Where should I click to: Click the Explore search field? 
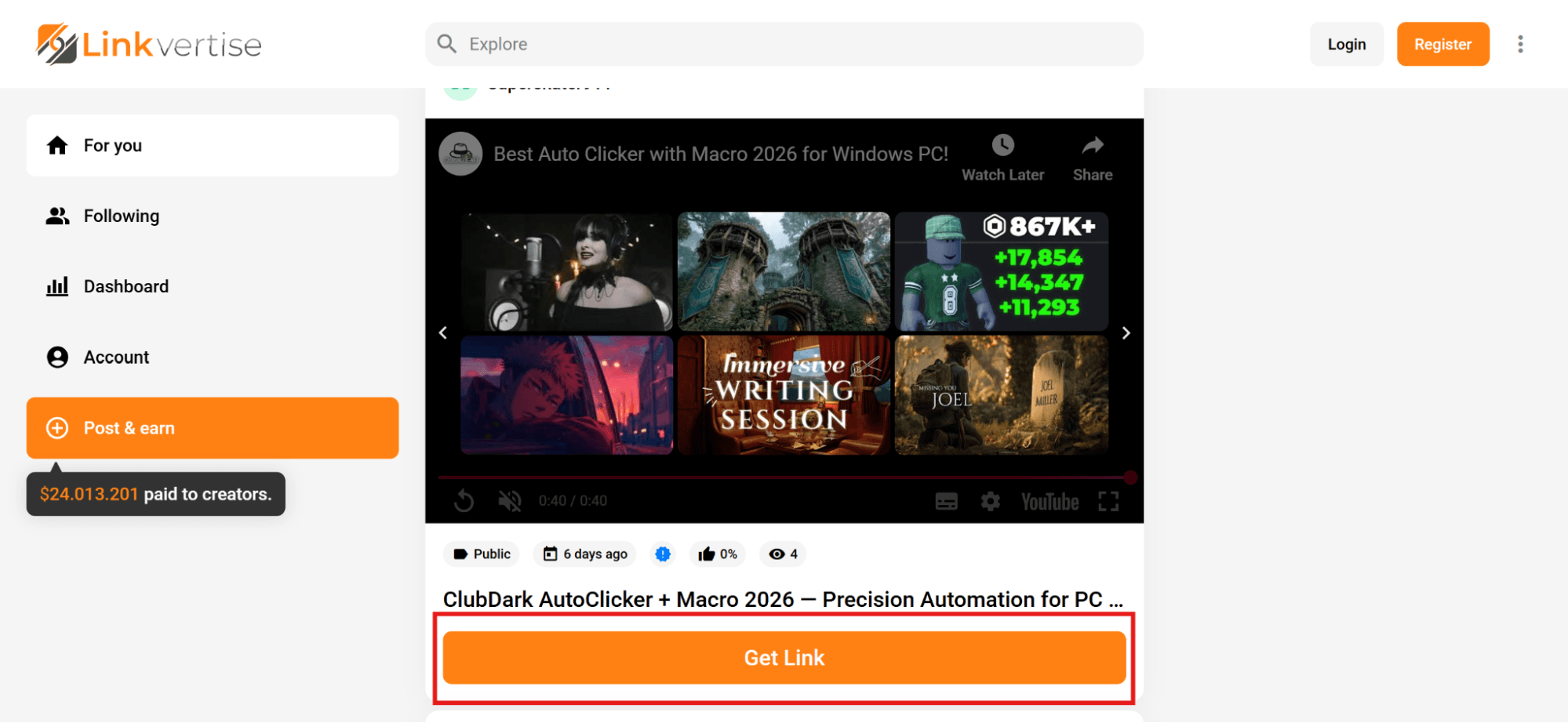pos(784,44)
